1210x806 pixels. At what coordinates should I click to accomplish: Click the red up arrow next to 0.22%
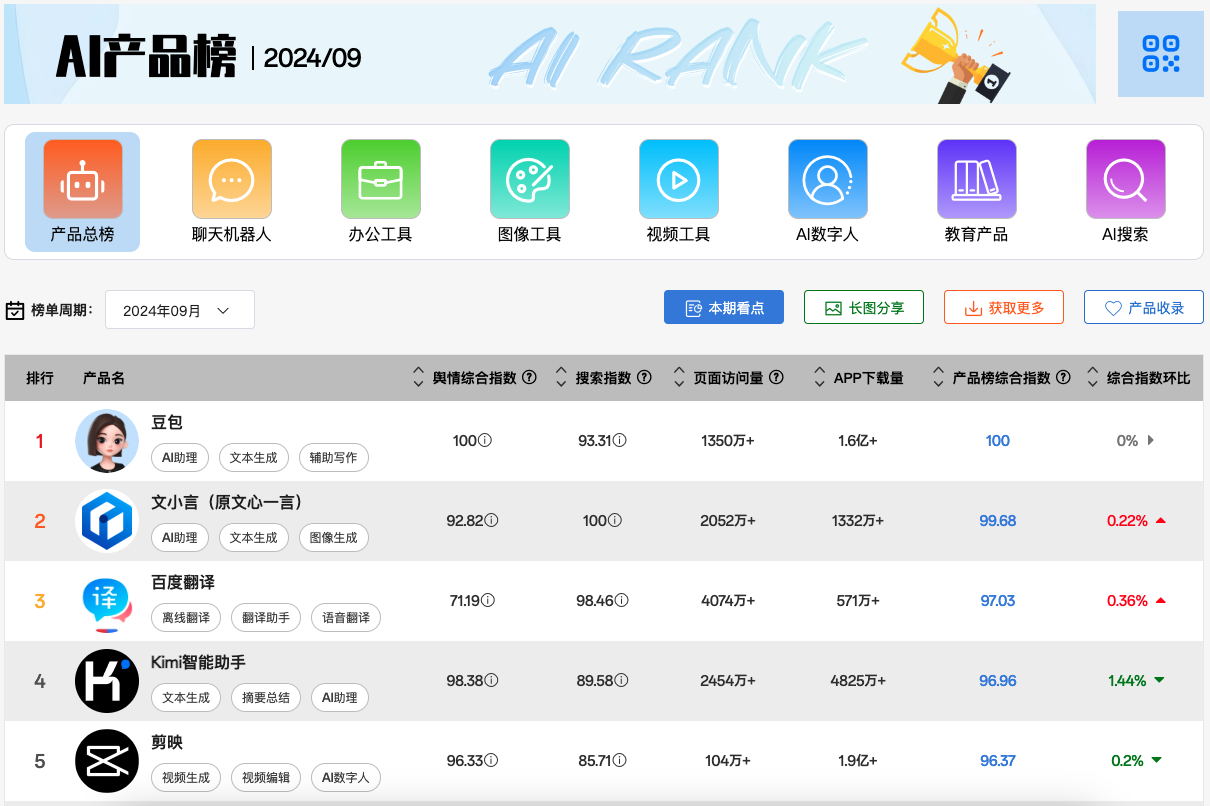tap(1160, 521)
